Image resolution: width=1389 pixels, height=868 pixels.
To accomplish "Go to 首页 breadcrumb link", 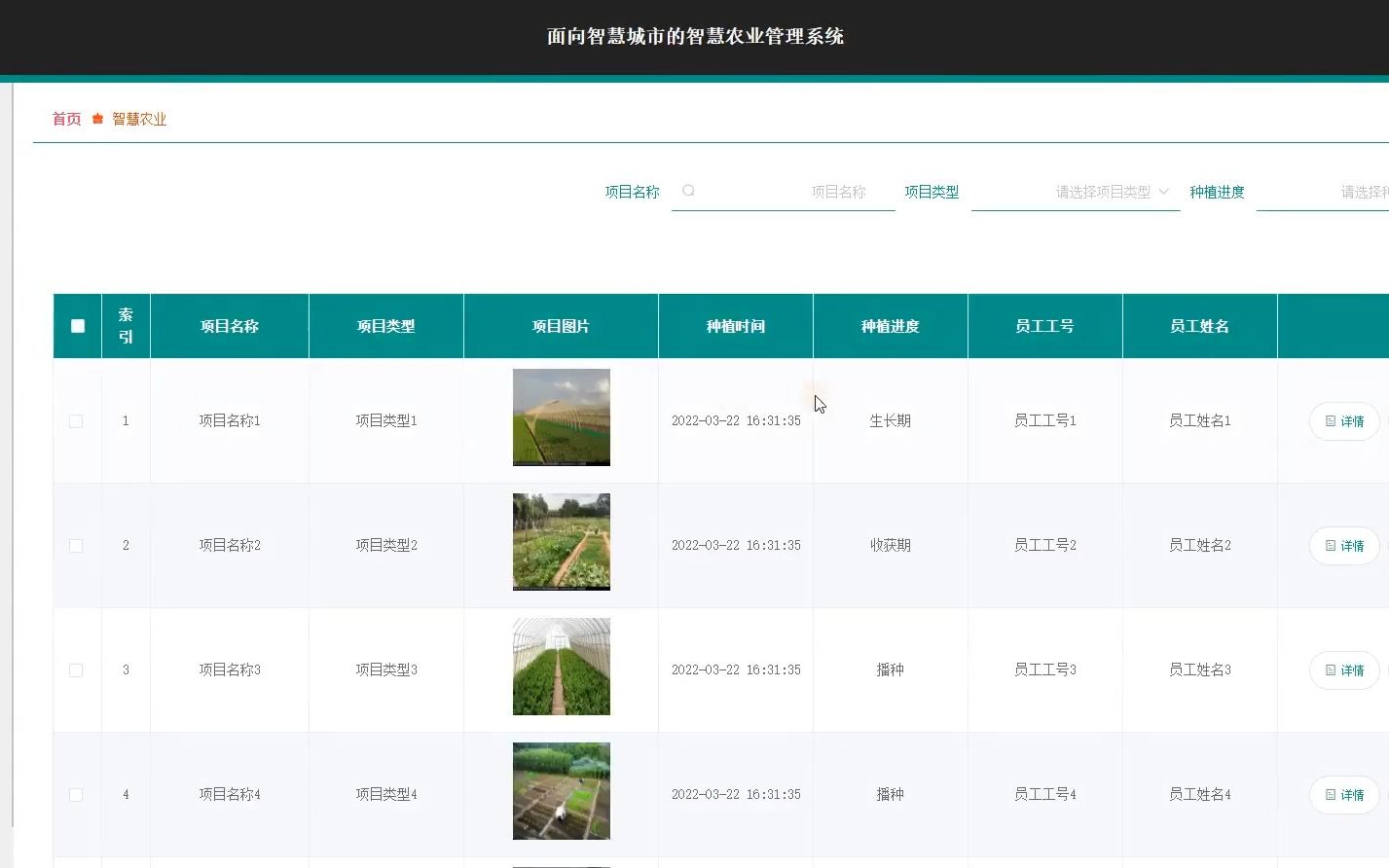I will click(66, 119).
